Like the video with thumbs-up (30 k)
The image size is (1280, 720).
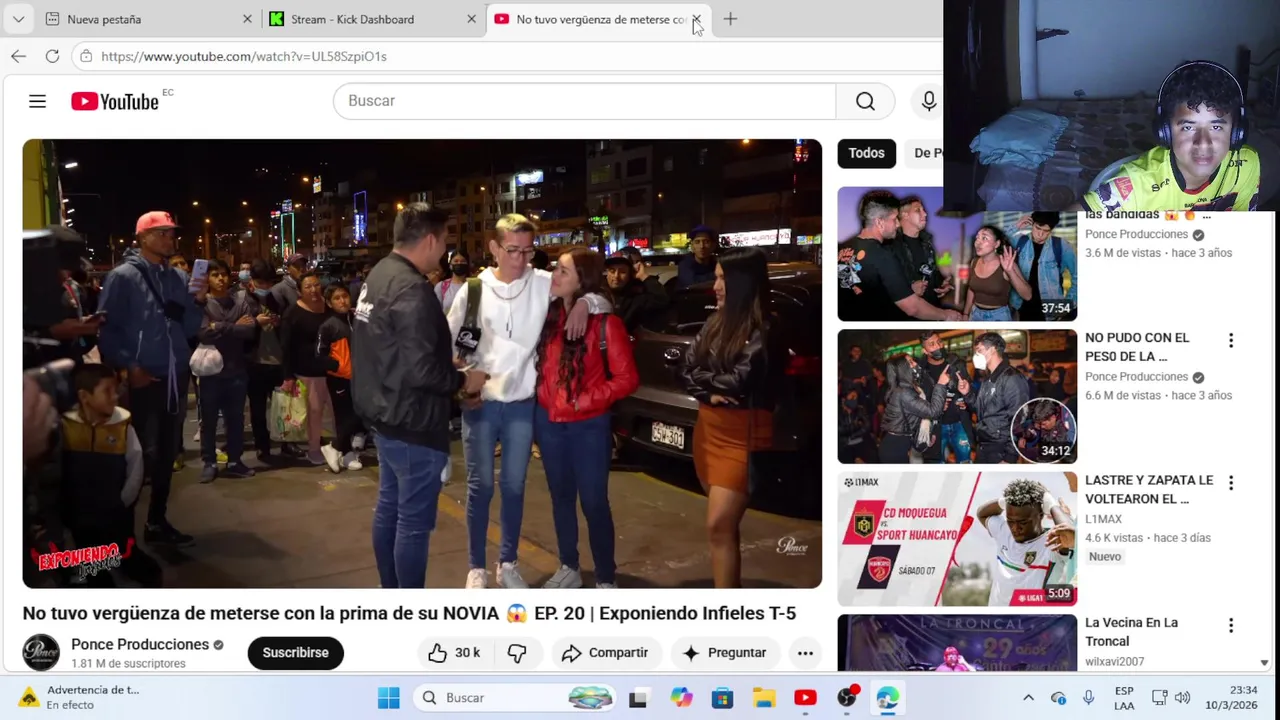click(x=455, y=653)
